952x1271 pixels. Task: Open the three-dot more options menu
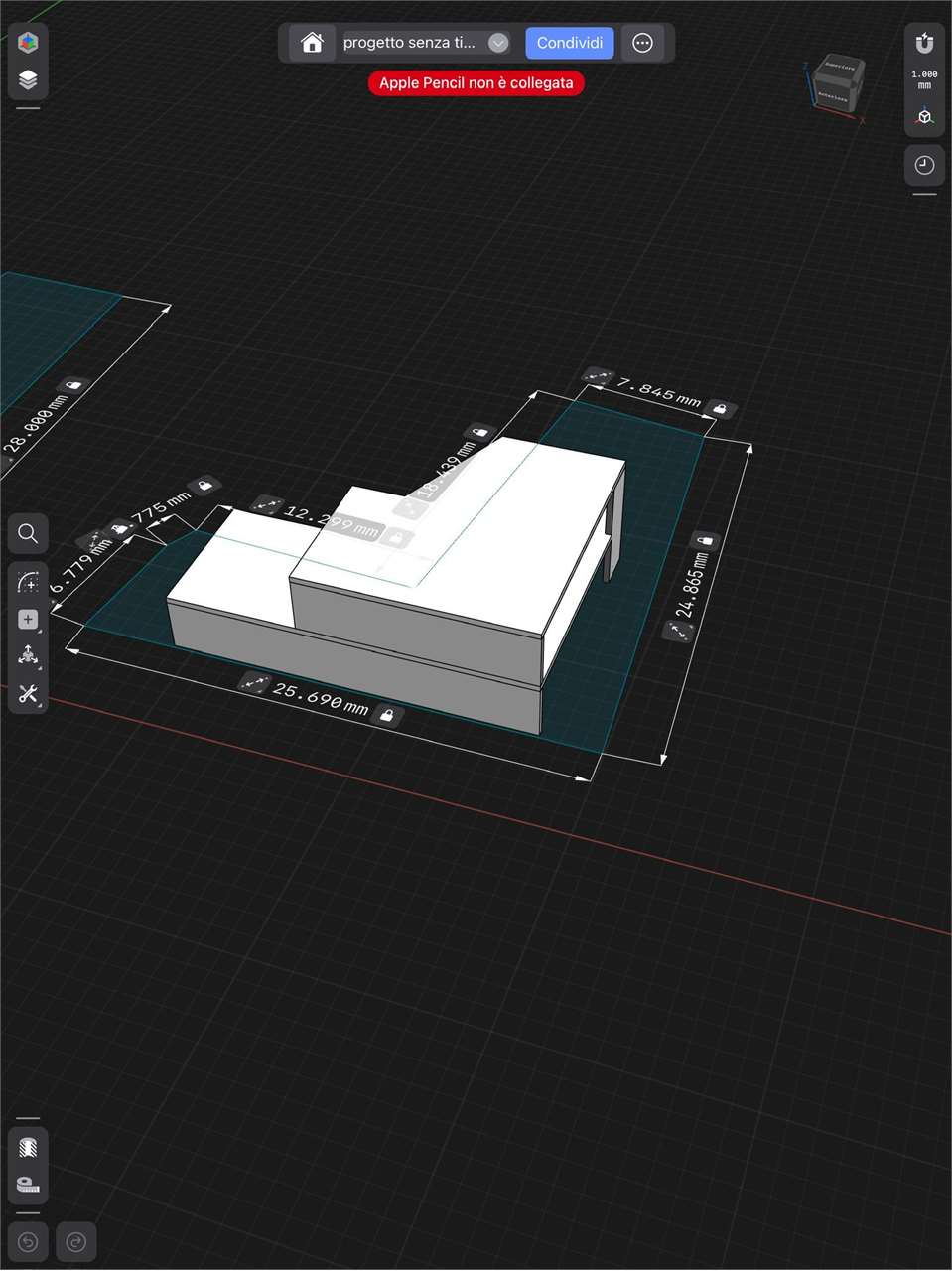click(x=642, y=43)
